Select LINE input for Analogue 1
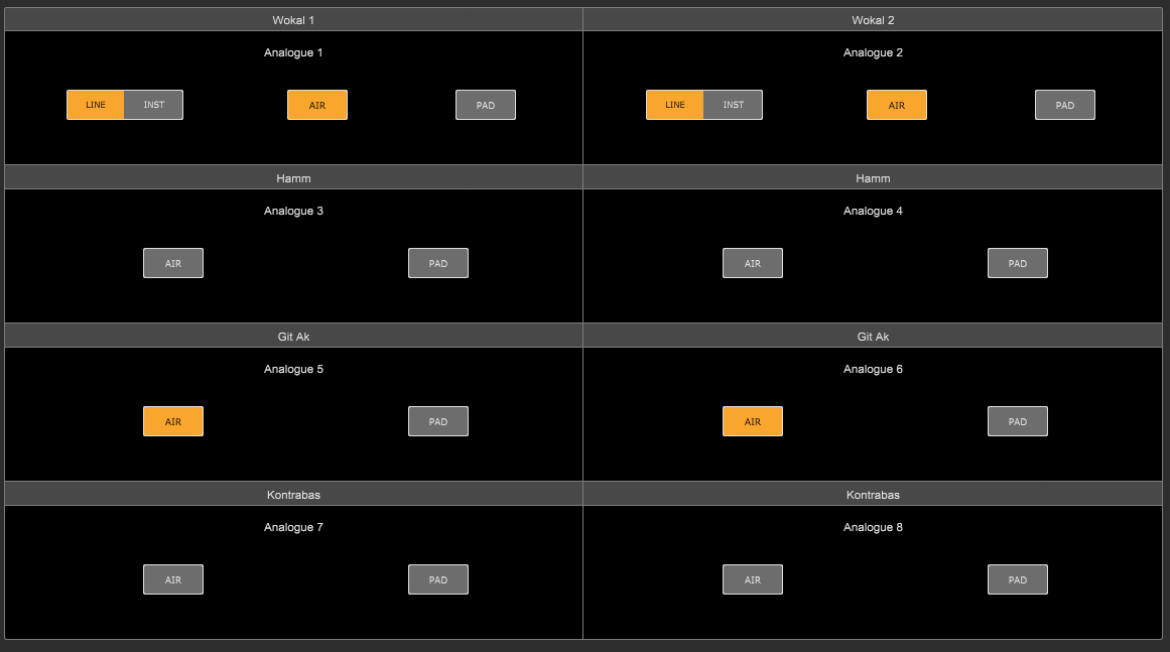The width and height of the screenshot is (1170, 652). point(96,105)
